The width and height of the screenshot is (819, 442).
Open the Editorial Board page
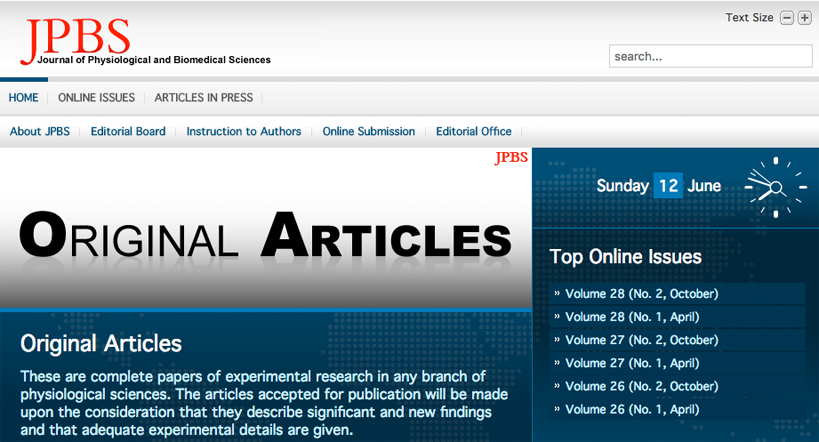click(128, 131)
